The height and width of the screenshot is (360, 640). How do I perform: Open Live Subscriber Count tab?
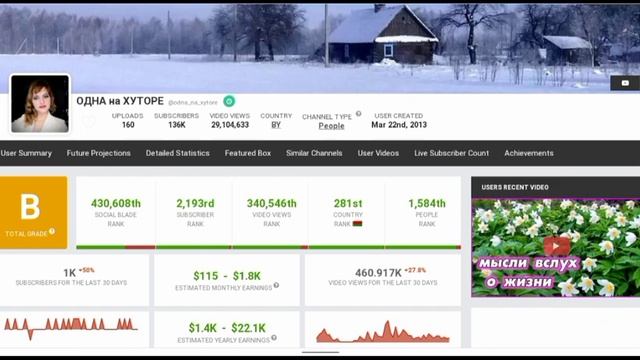click(x=451, y=153)
